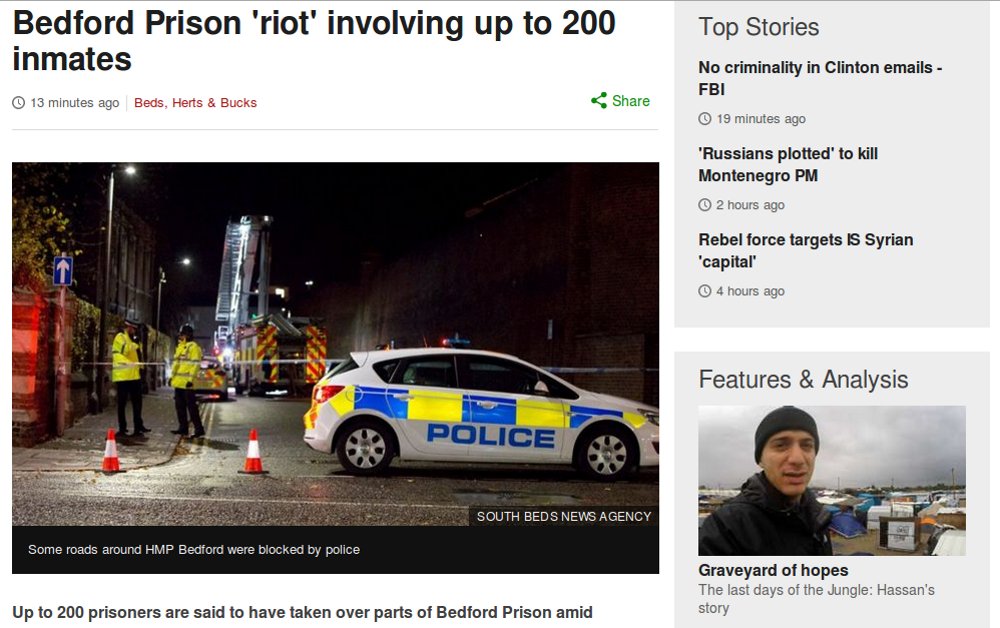
Task: Click the clock icon beside 13 minutes ago
Action: tap(18, 103)
